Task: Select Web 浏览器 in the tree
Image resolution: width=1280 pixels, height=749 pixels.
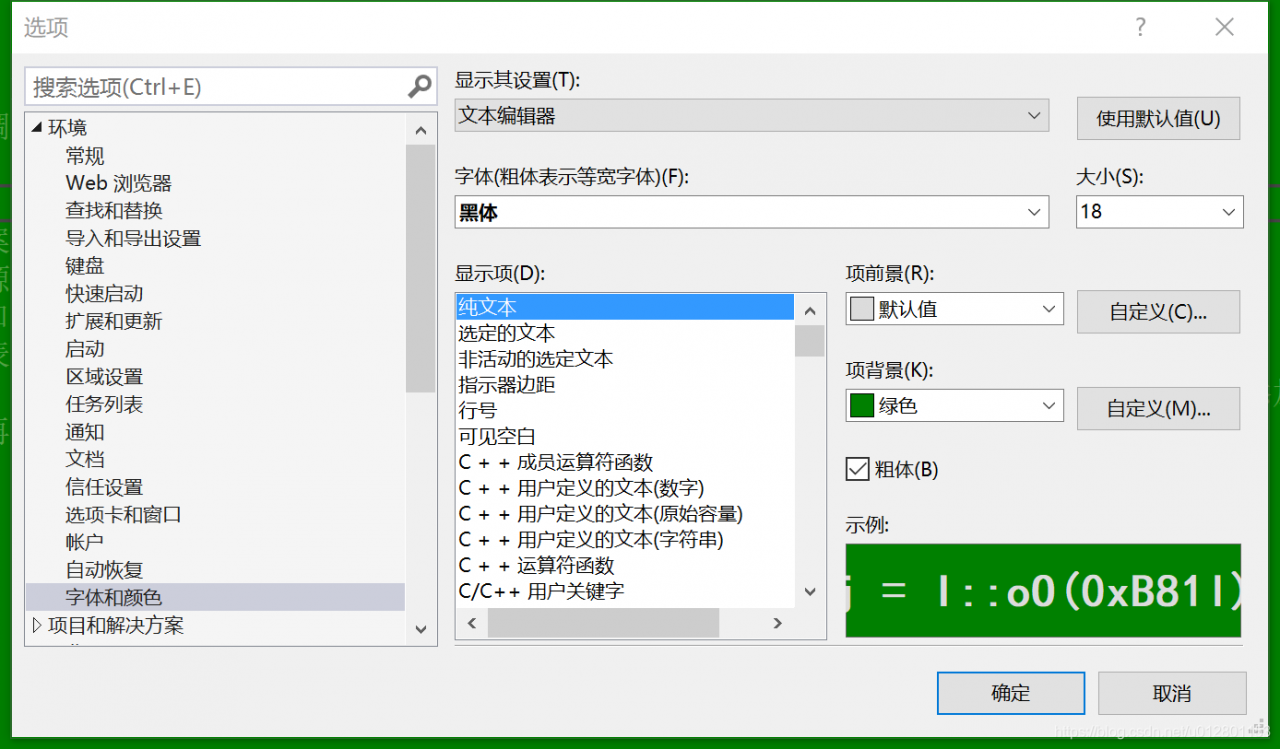Action: click(x=119, y=183)
